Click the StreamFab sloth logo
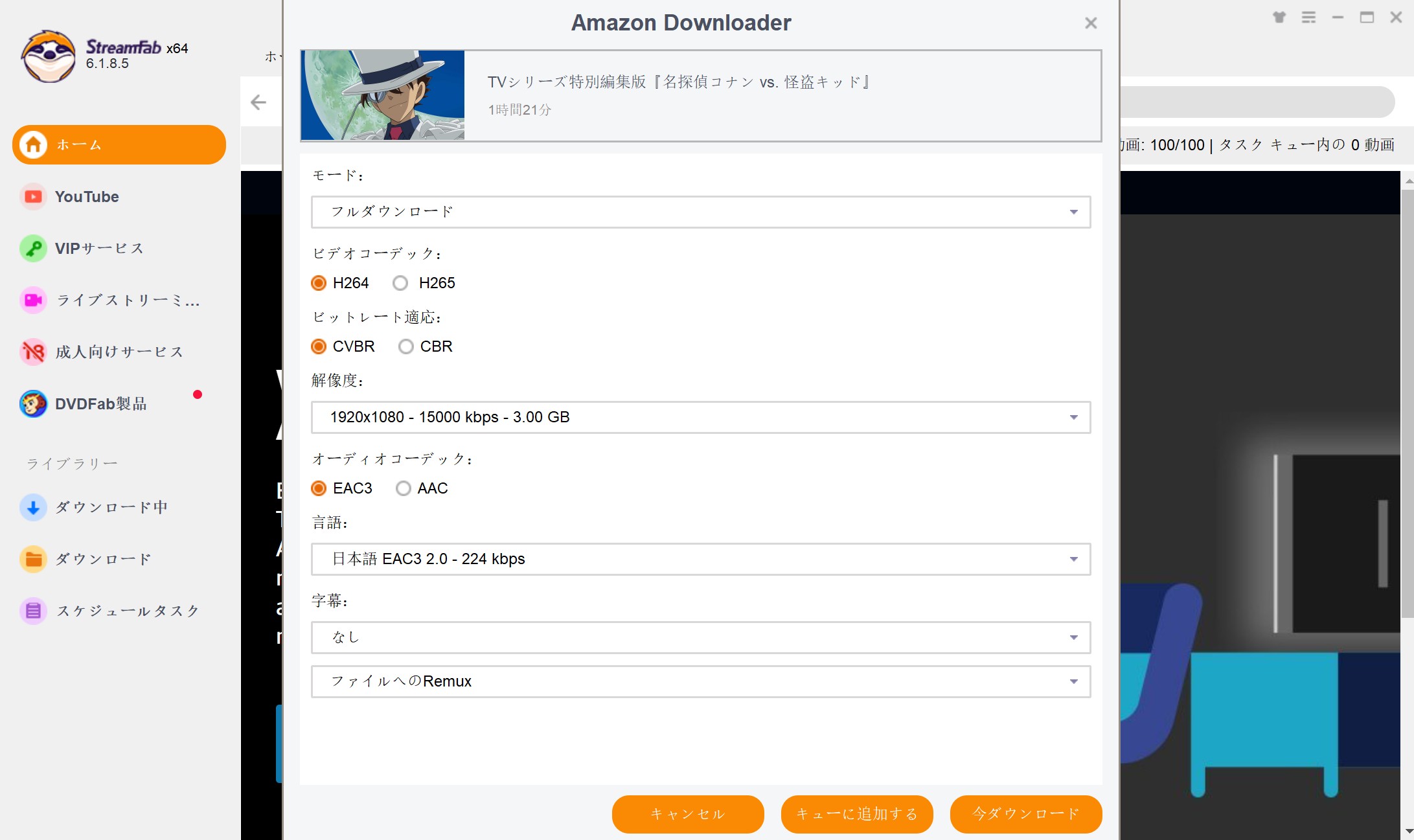This screenshot has width=1414, height=840. tap(48, 56)
